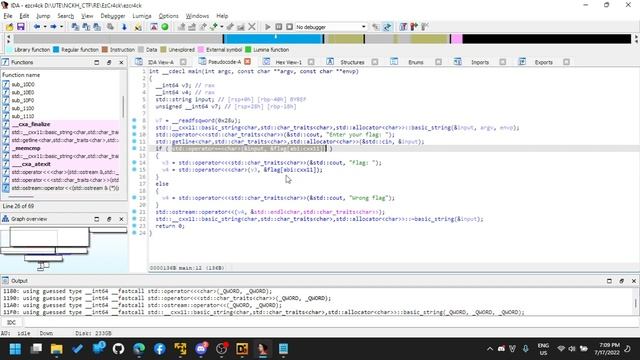The width and height of the screenshot is (640, 360).
Task: Close the Graph overview panel
Action: pyautogui.click(x=121, y=219)
